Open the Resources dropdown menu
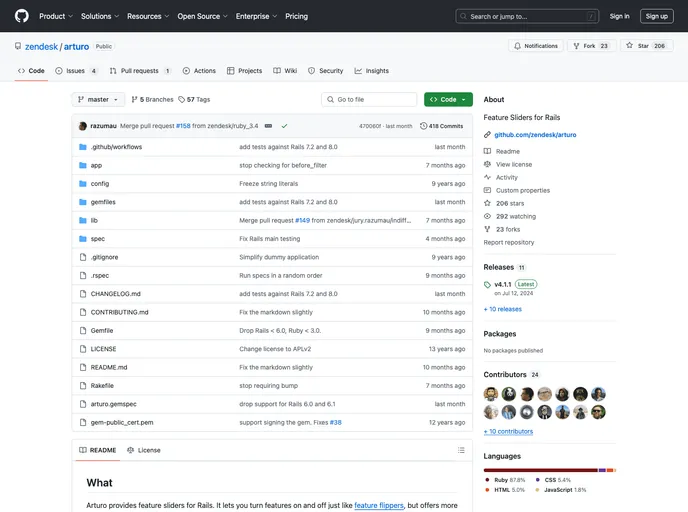 click(x=148, y=16)
